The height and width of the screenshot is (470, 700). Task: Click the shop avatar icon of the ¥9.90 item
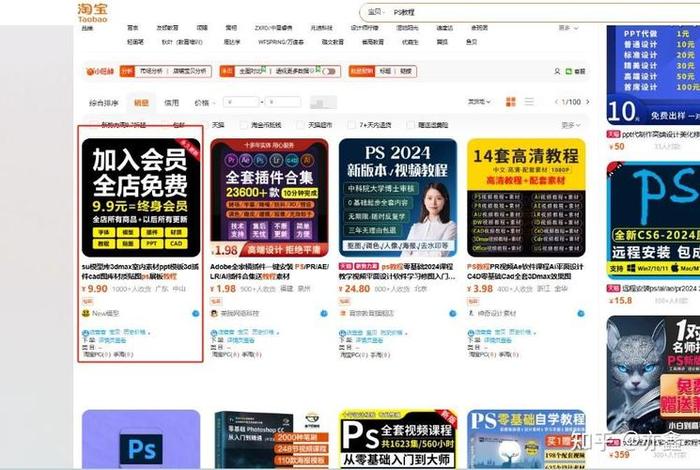[x=86, y=313]
